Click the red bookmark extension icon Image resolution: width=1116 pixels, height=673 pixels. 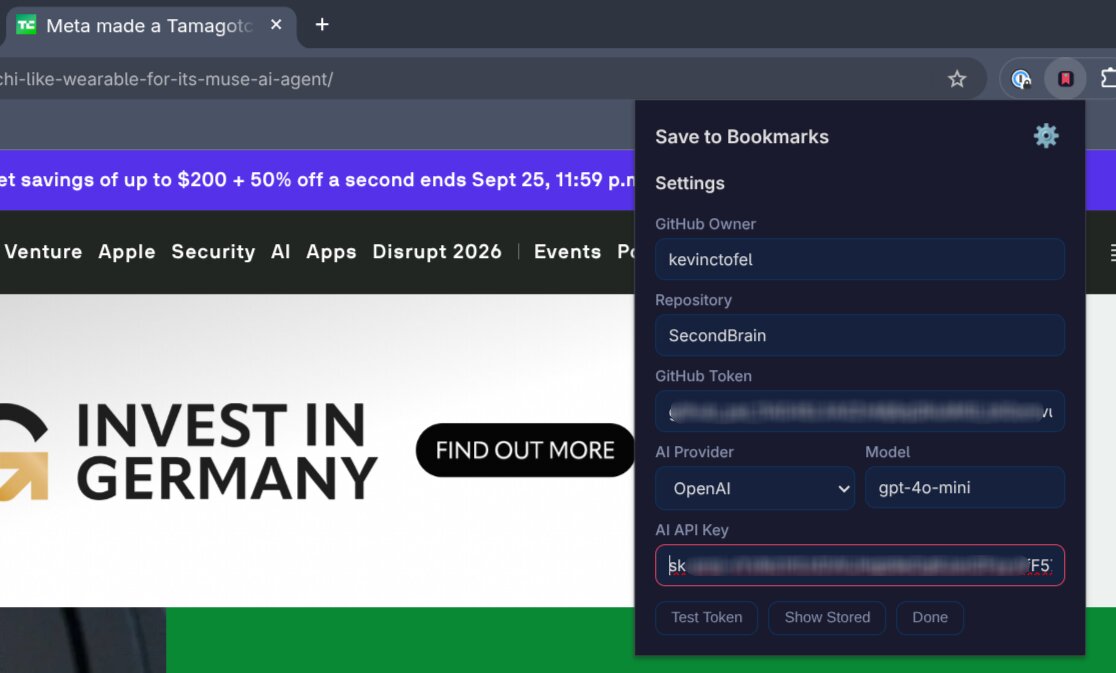[x=1065, y=79]
